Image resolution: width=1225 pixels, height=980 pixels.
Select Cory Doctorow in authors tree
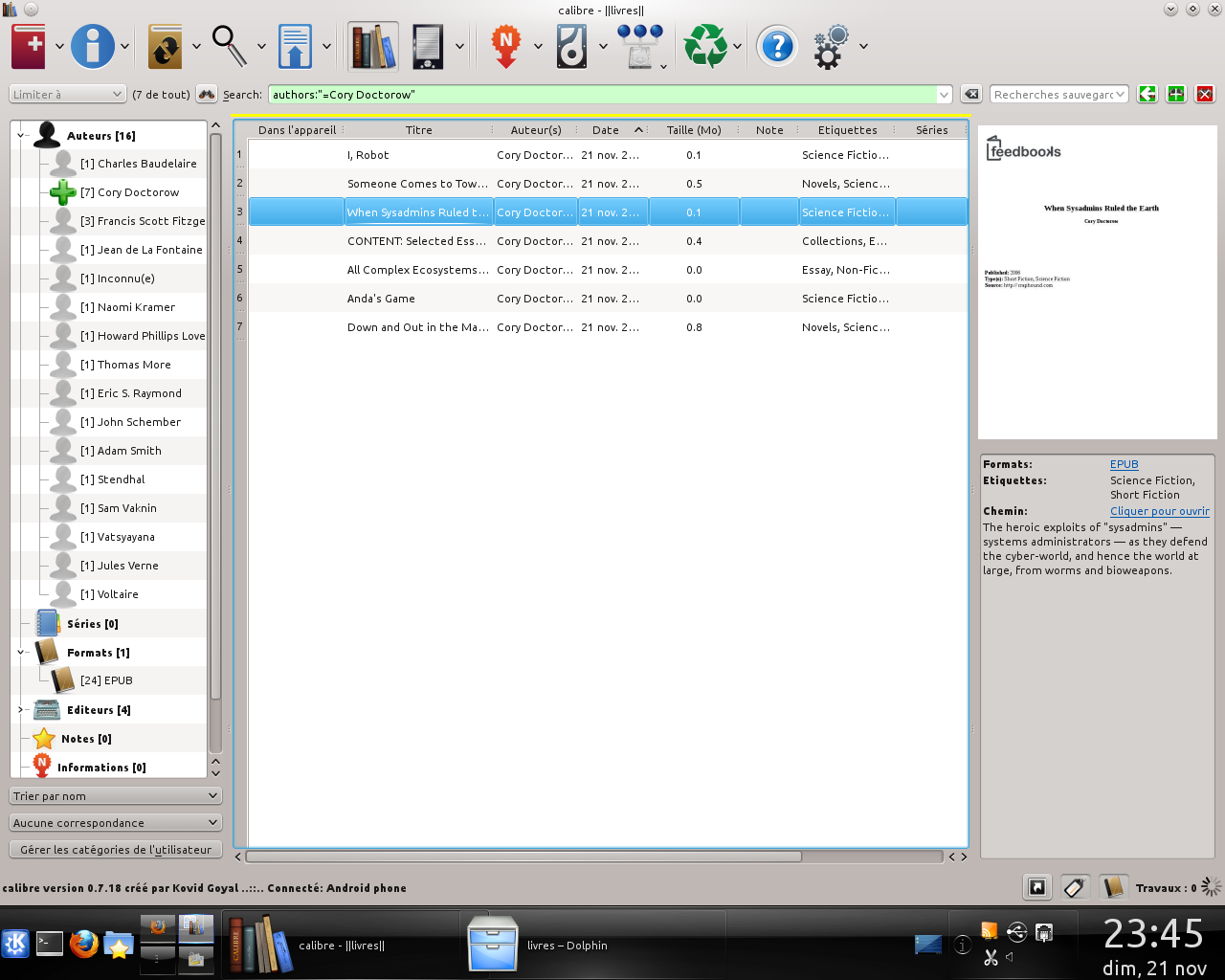(x=129, y=192)
